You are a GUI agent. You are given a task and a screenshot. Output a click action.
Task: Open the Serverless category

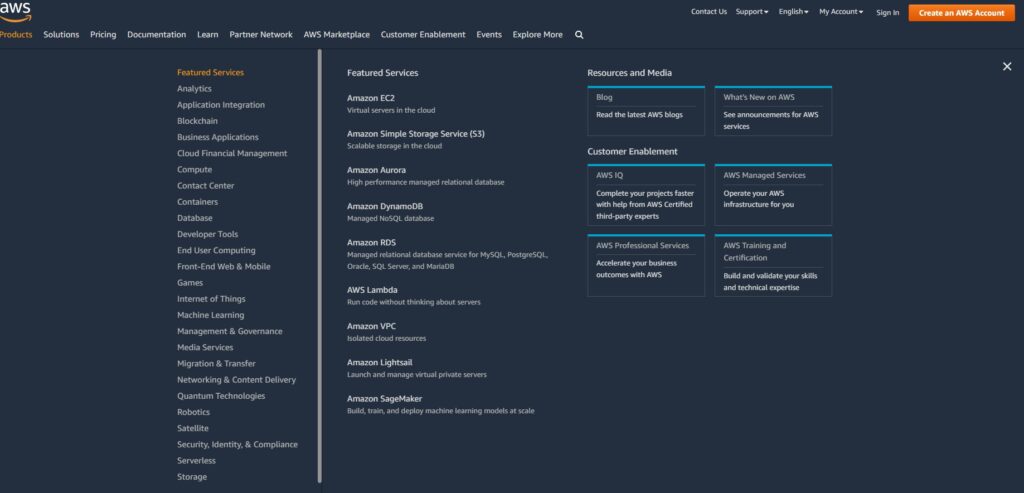(x=196, y=460)
